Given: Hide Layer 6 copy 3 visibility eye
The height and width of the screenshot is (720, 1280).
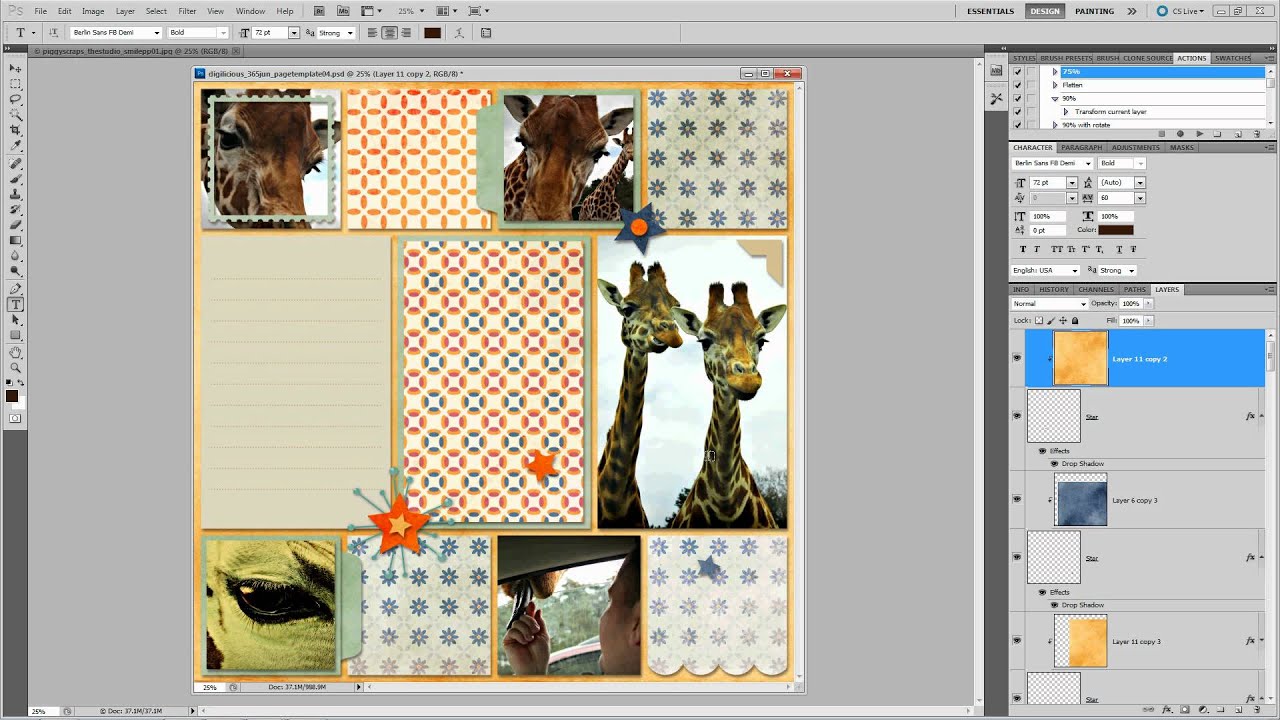Looking at the screenshot, I should click(1017, 499).
